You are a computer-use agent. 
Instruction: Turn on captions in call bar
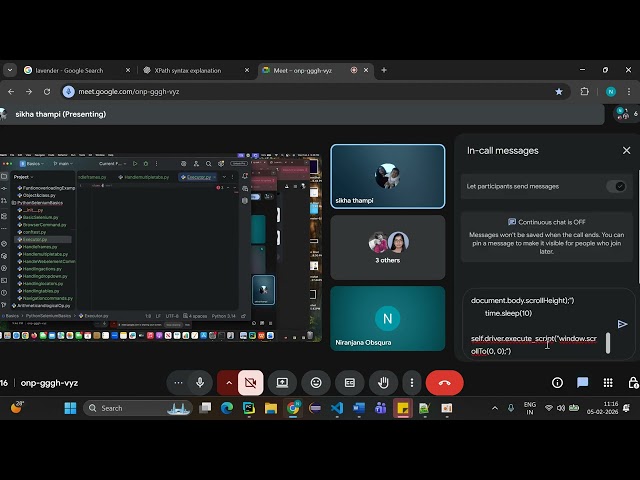tap(350, 382)
